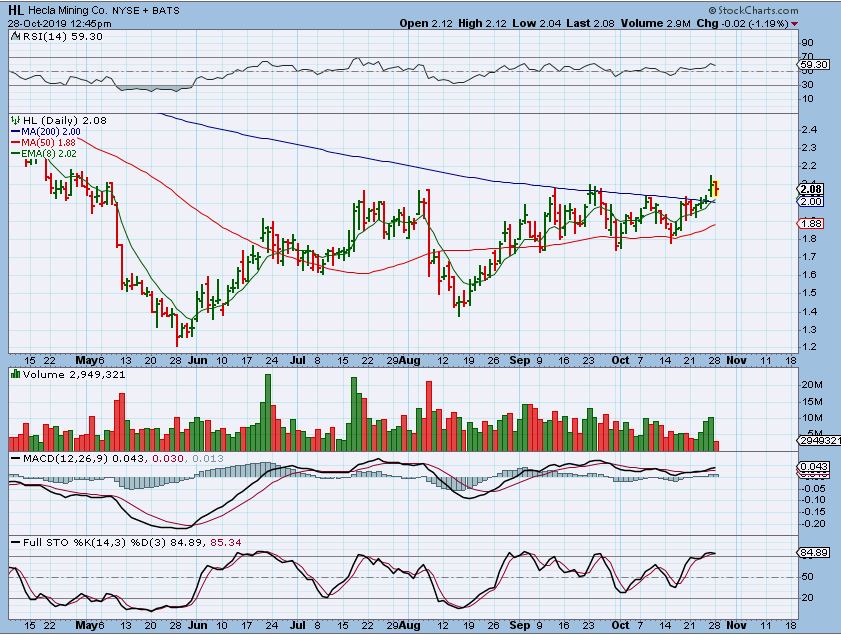Click the HL ticker symbol title

(x=15, y=10)
